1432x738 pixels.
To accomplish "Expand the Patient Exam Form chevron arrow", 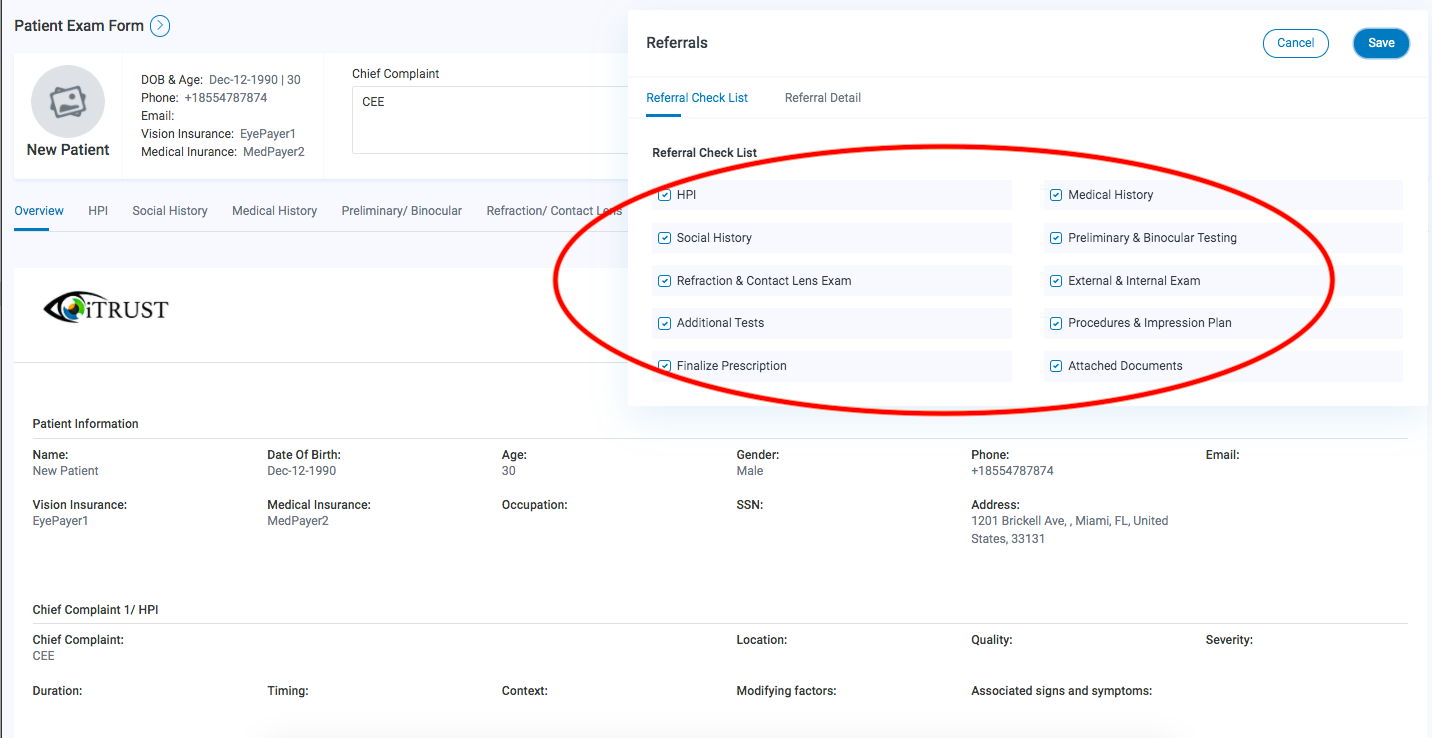I will coord(159,26).
